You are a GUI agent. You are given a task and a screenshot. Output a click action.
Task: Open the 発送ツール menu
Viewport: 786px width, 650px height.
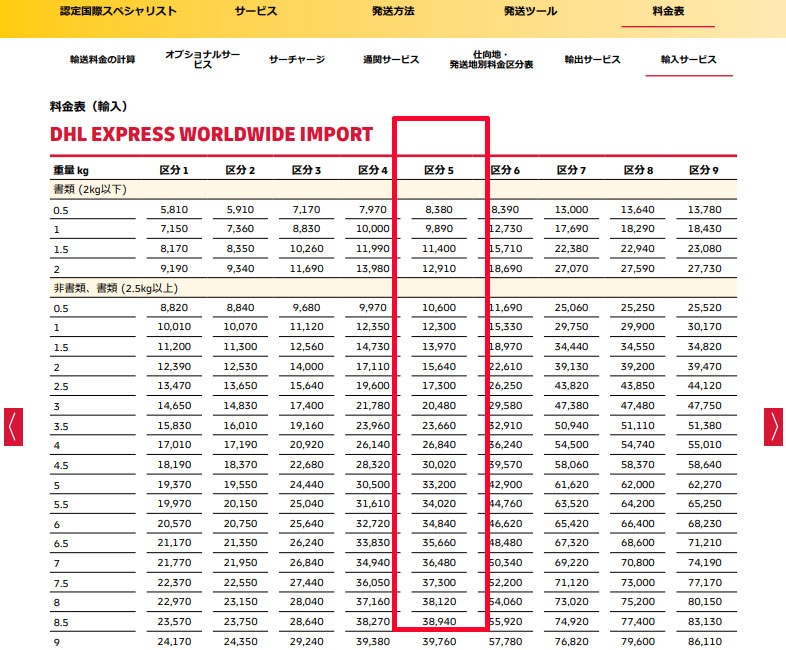point(530,12)
